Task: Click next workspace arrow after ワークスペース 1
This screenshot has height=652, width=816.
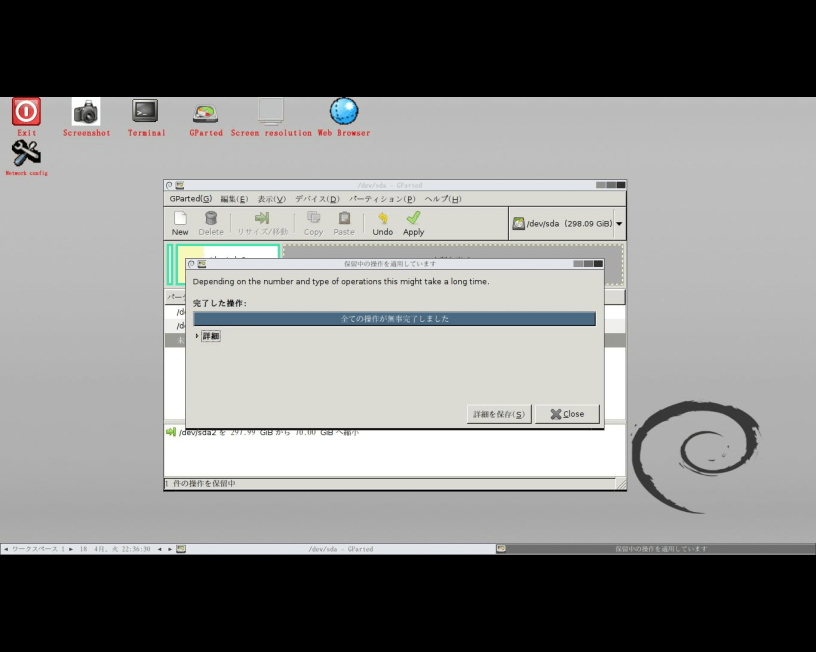Action: click(x=71, y=549)
